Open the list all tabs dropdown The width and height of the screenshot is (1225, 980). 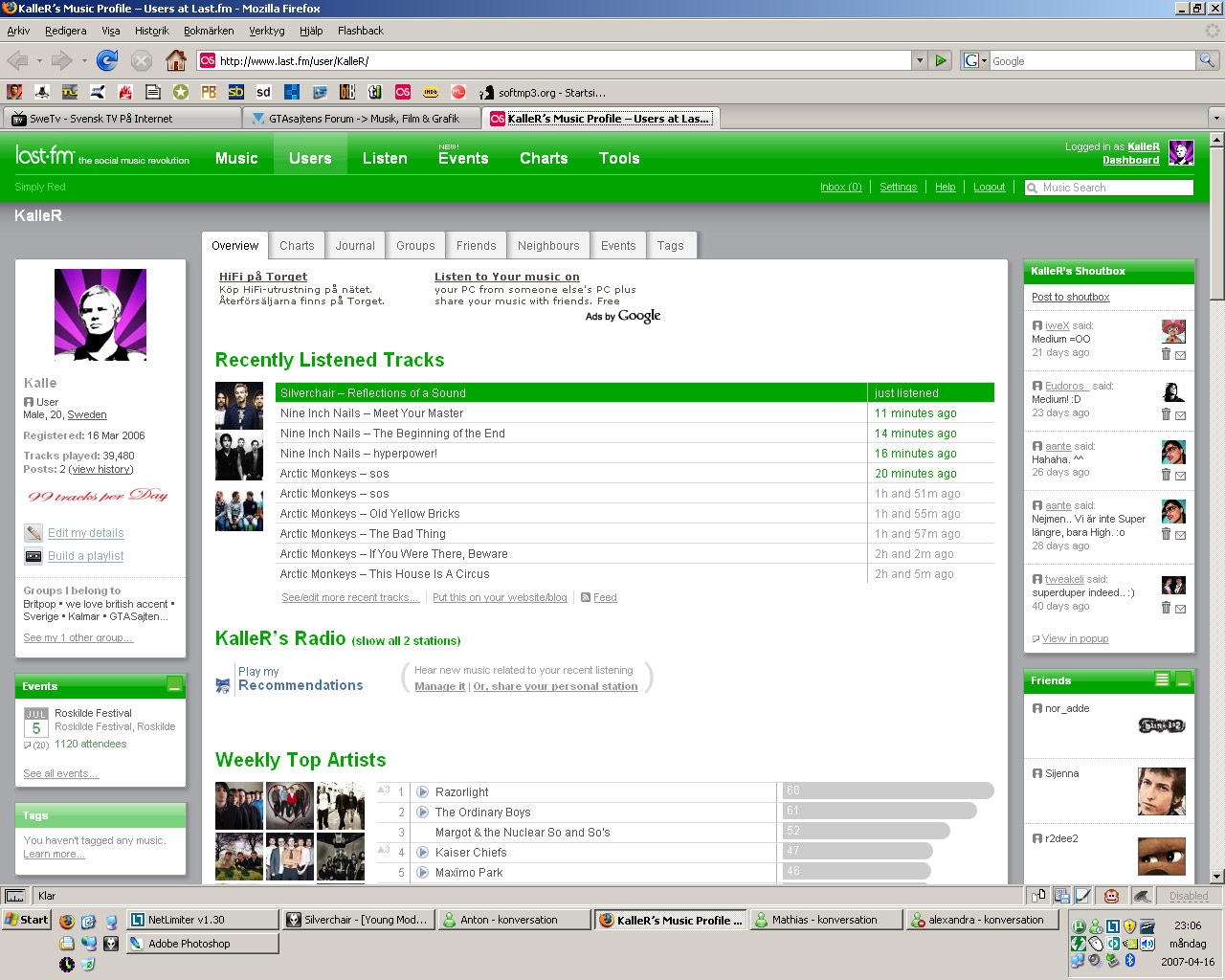point(1216,119)
